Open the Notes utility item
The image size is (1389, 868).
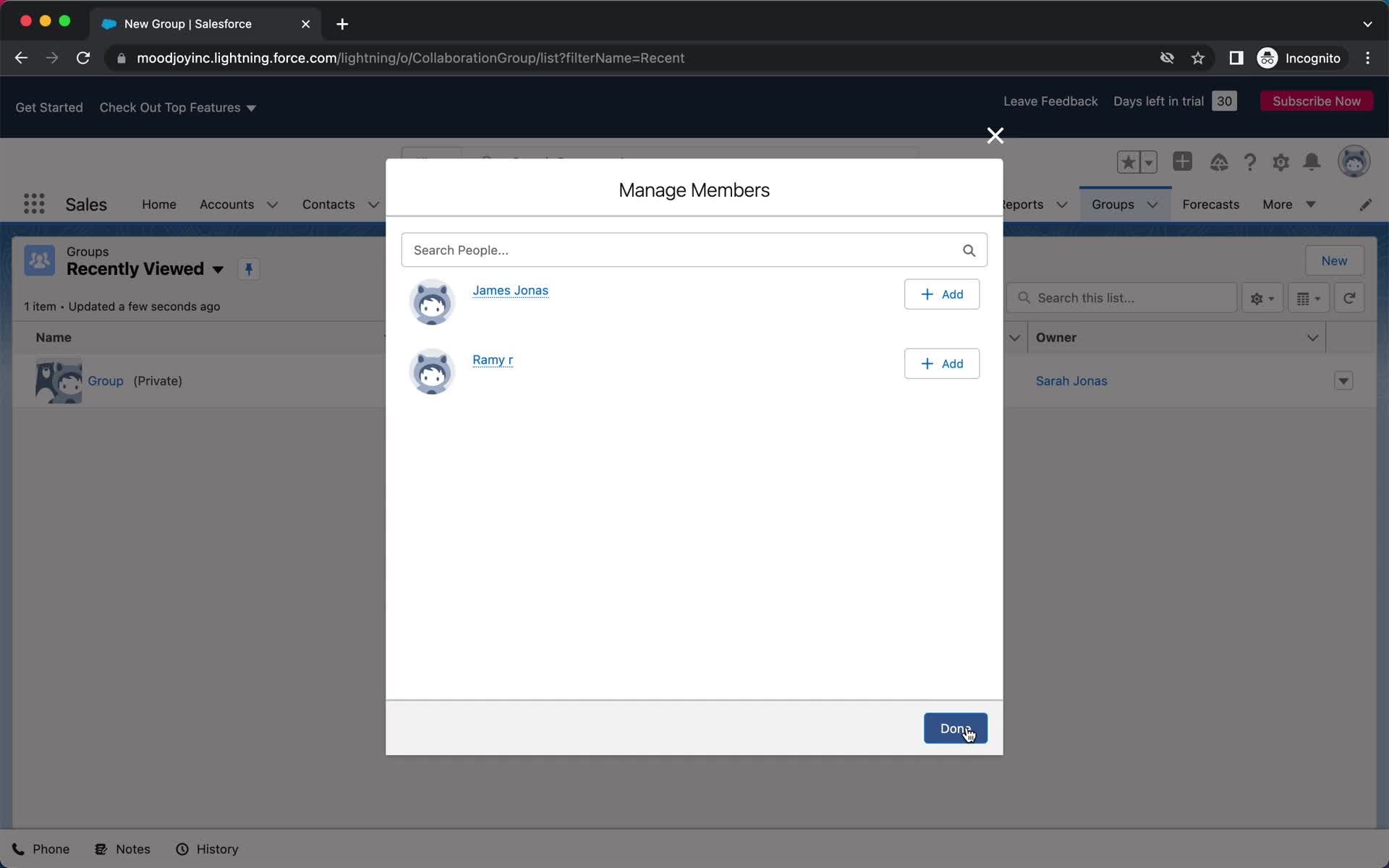122,849
